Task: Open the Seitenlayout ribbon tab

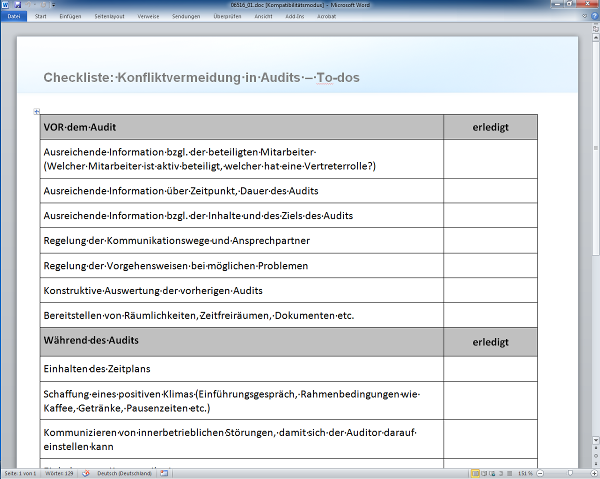Action: point(110,17)
